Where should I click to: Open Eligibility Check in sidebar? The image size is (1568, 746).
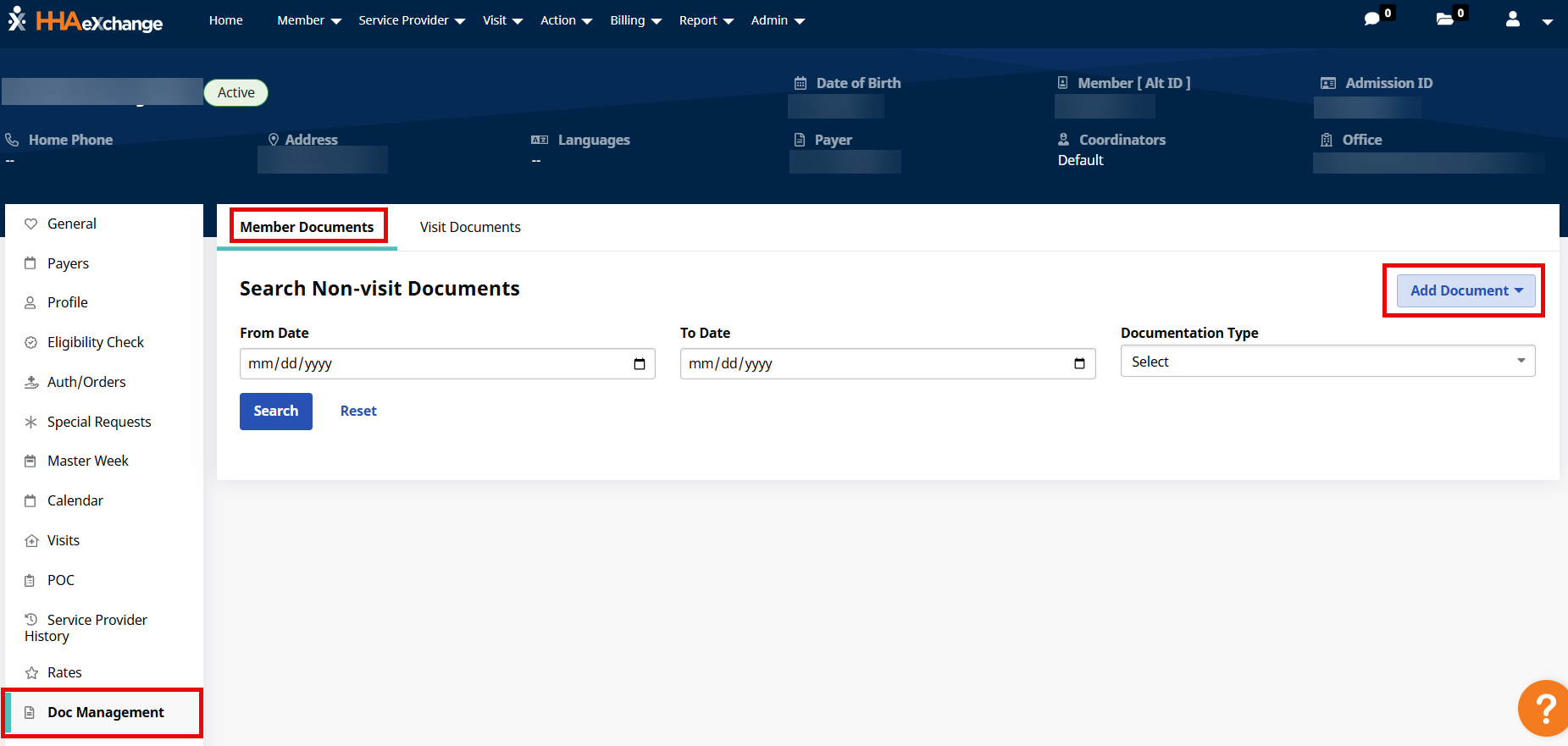pos(95,342)
